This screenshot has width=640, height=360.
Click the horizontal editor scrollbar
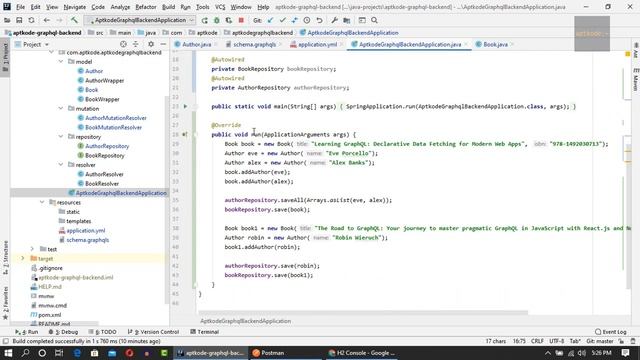click(363, 313)
